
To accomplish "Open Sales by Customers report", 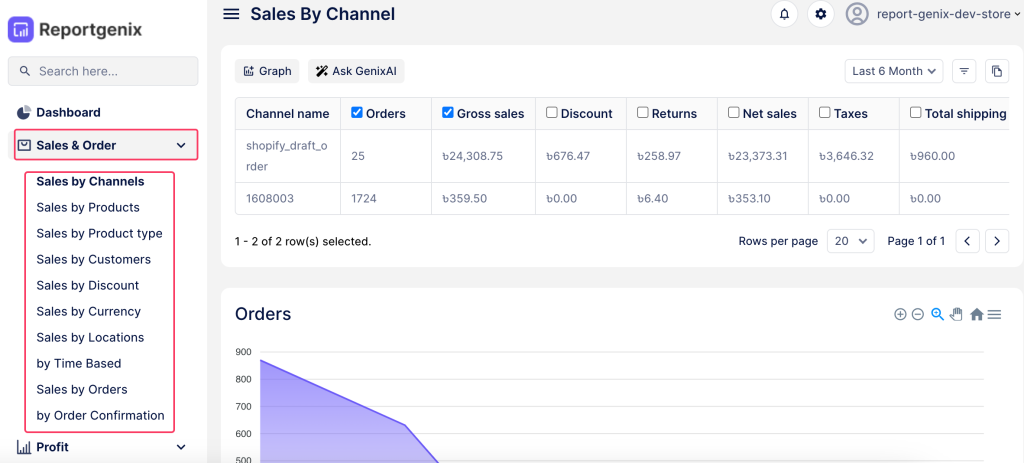I will coord(93,260).
